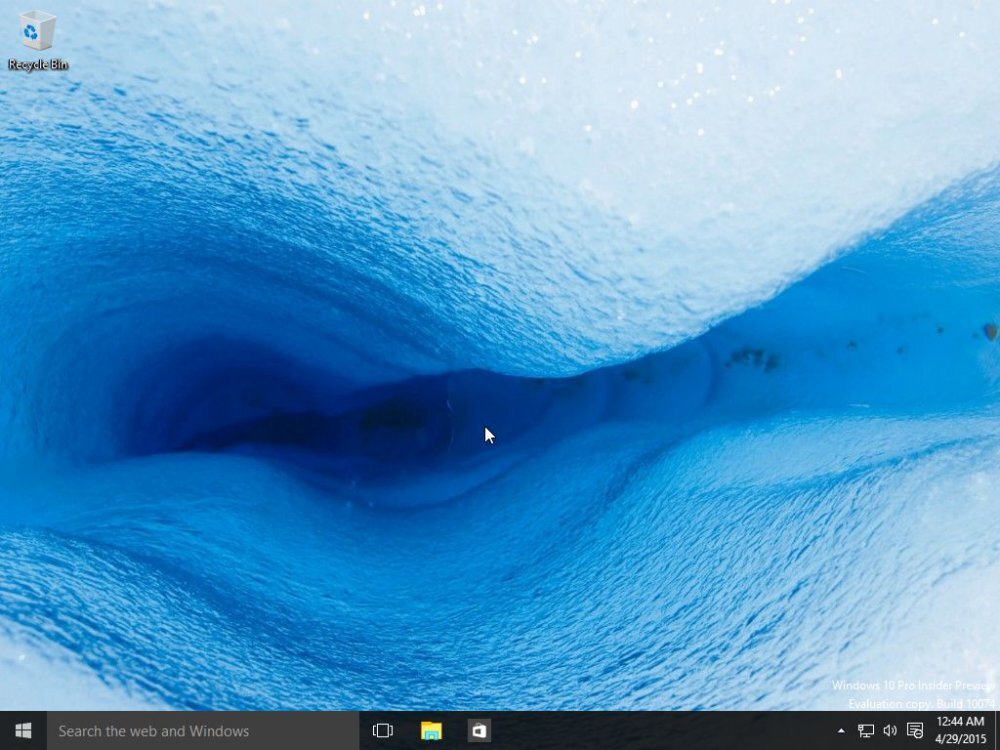Click the speaker icon in the system tray
The image size is (1000, 750).
point(889,731)
